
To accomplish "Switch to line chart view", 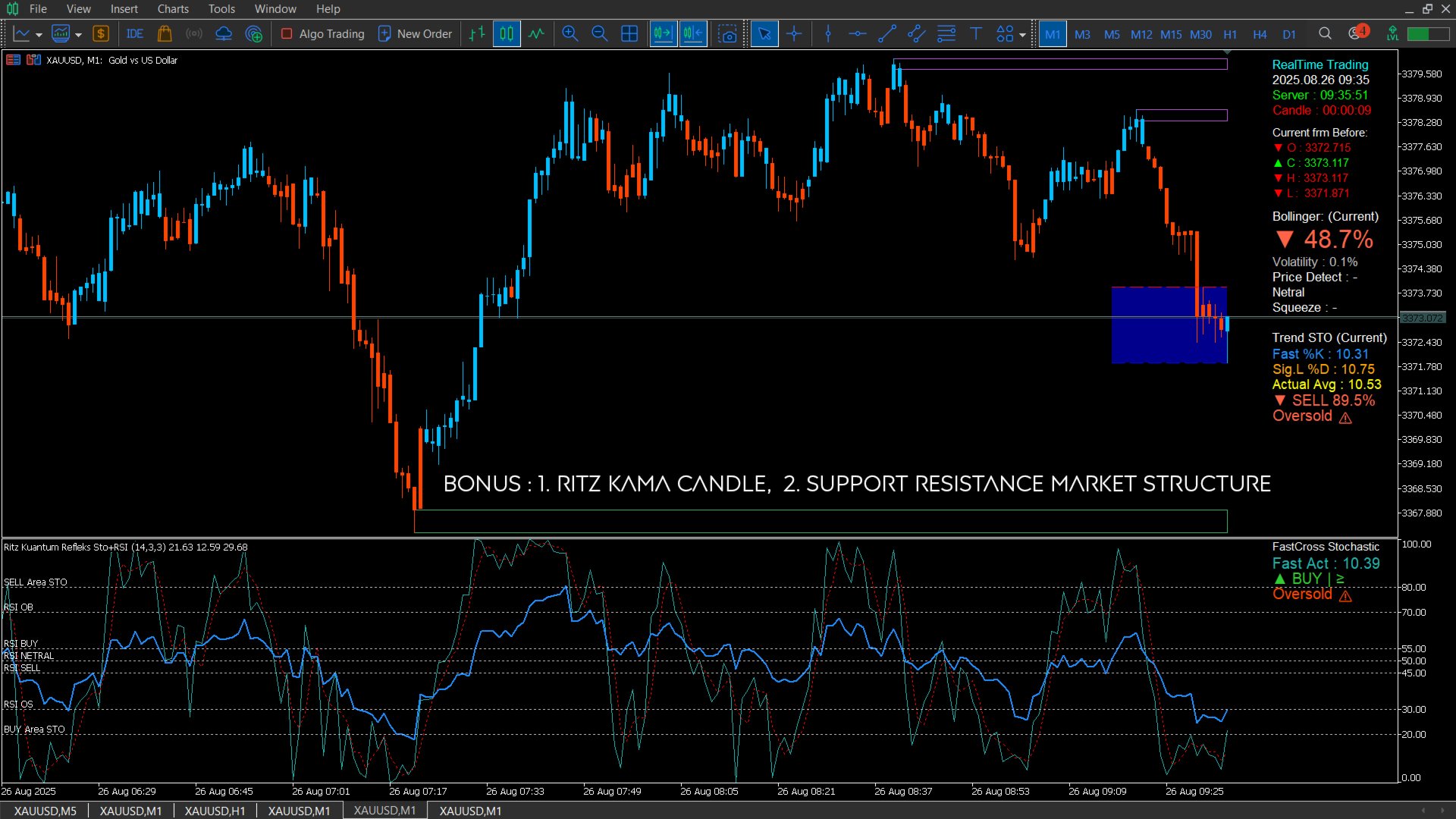I will [536, 34].
